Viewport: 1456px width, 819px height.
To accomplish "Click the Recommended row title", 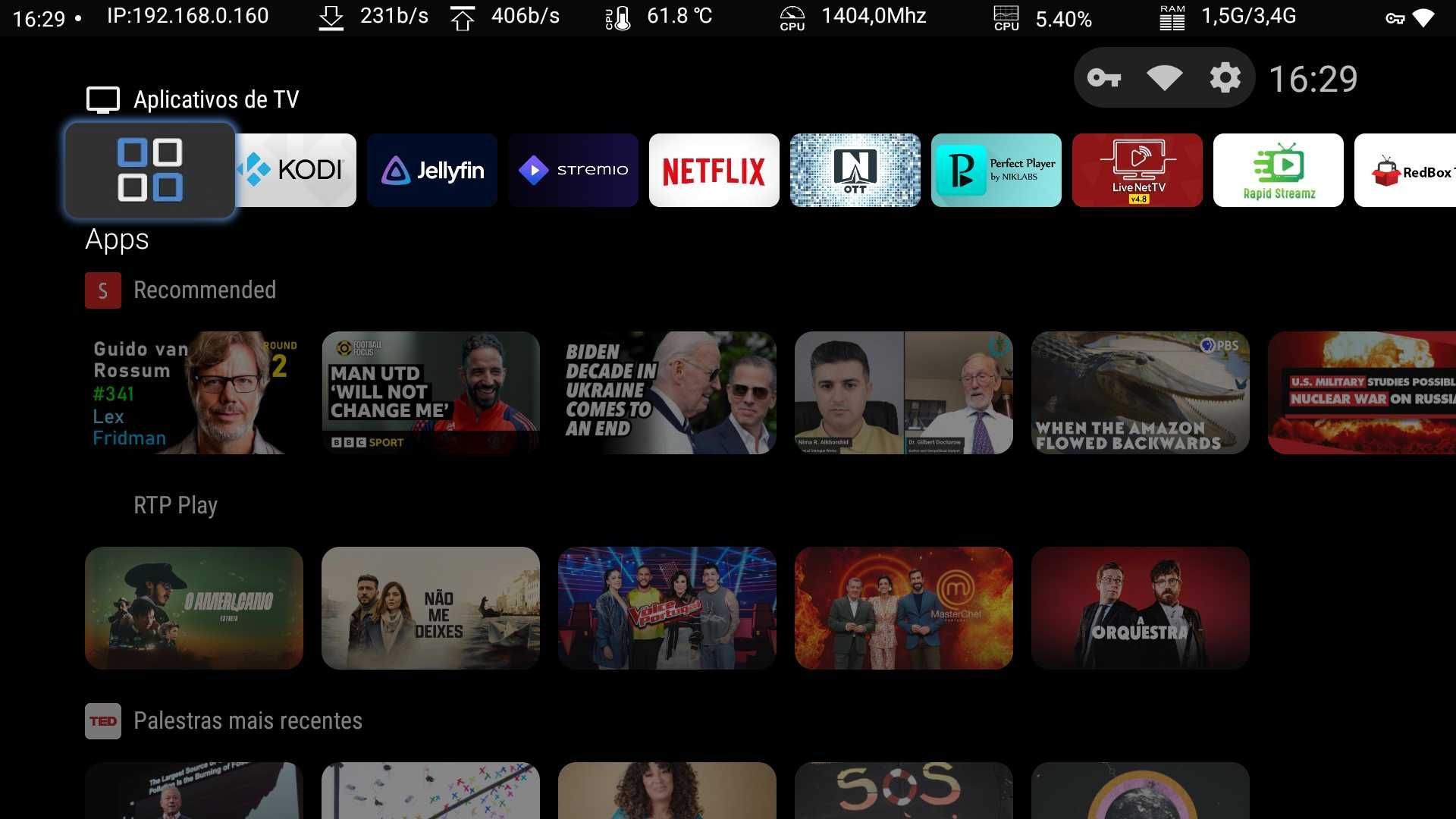I will (205, 290).
